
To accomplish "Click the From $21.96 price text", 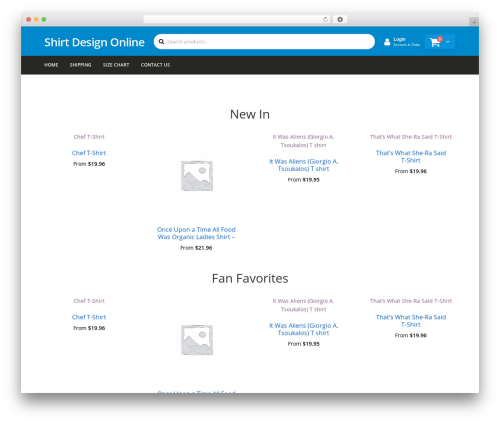I will pyautogui.click(x=196, y=248).
